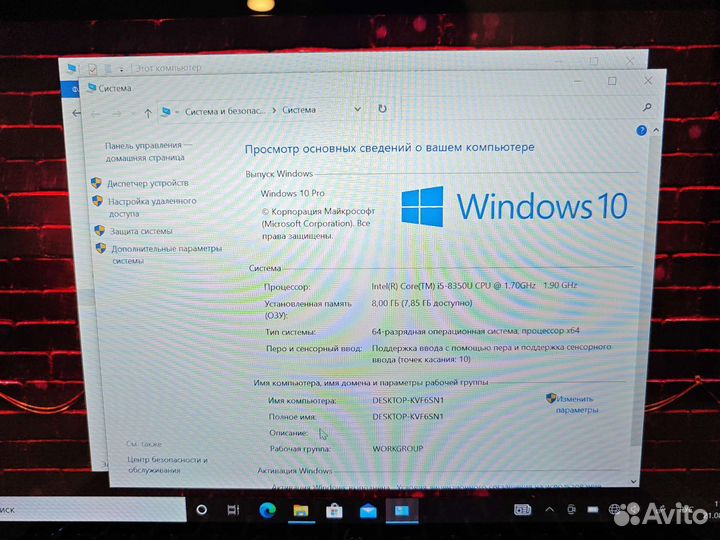Minimize the Система window
Screen dimensions: 720x540
click(x=578, y=81)
